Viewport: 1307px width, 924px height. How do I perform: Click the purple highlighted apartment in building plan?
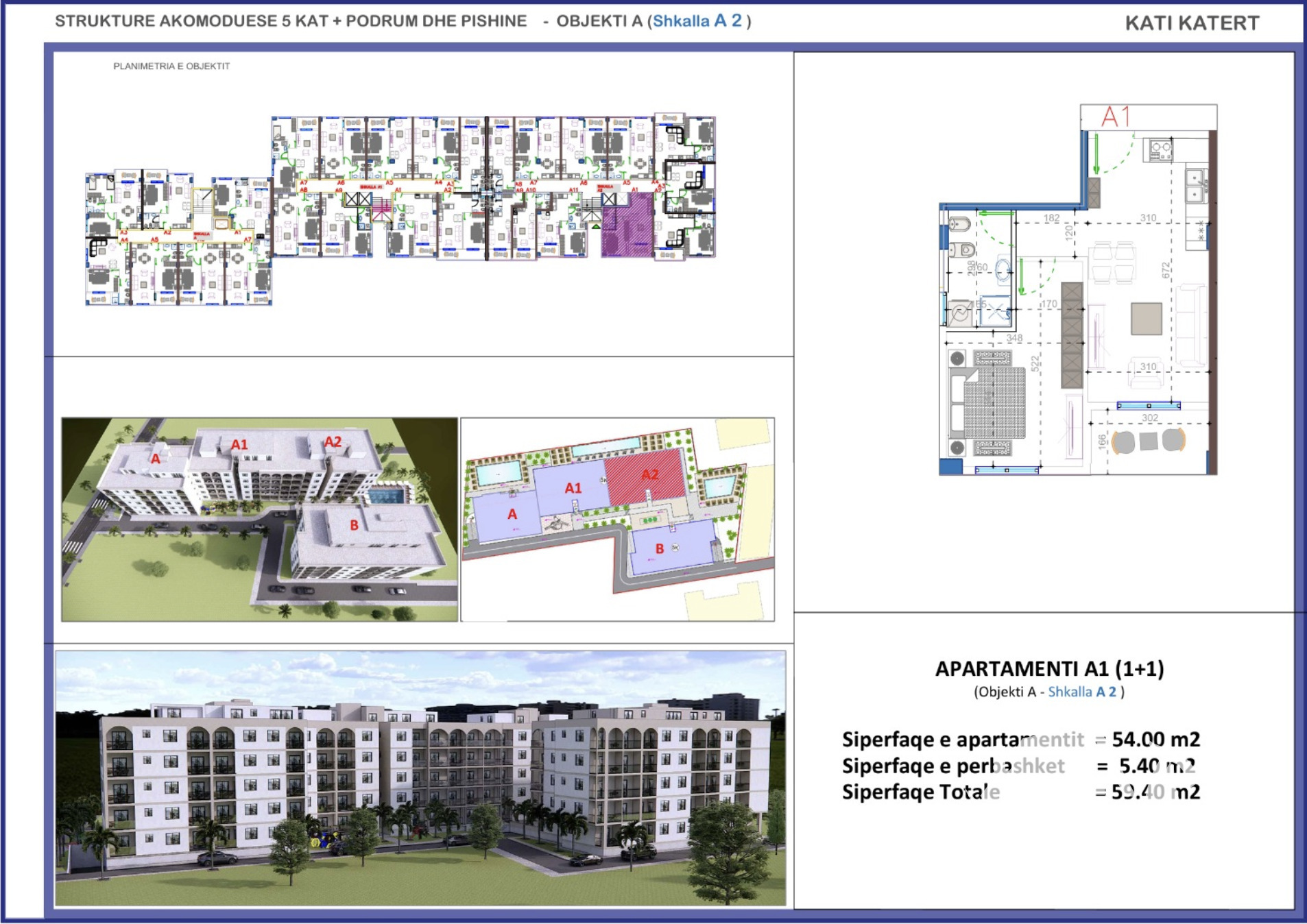pos(627,225)
